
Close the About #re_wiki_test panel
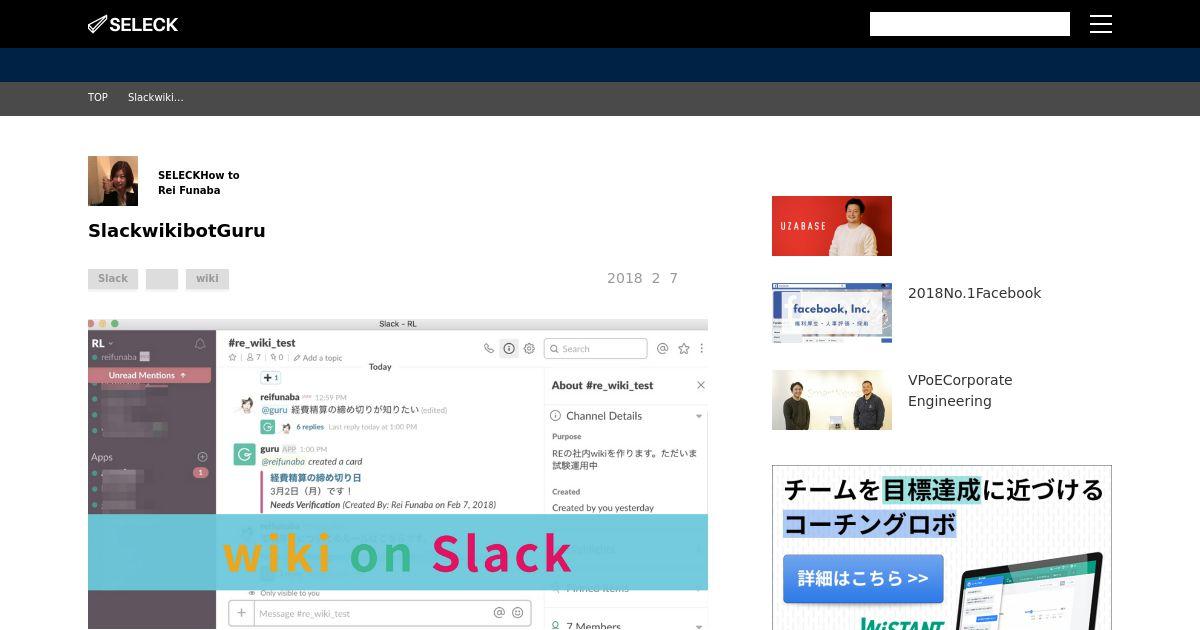coord(700,385)
